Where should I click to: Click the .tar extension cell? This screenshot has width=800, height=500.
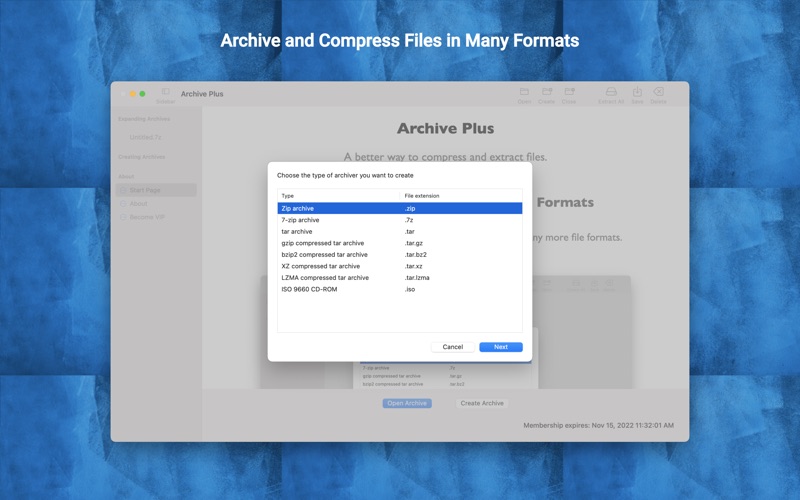pos(410,232)
